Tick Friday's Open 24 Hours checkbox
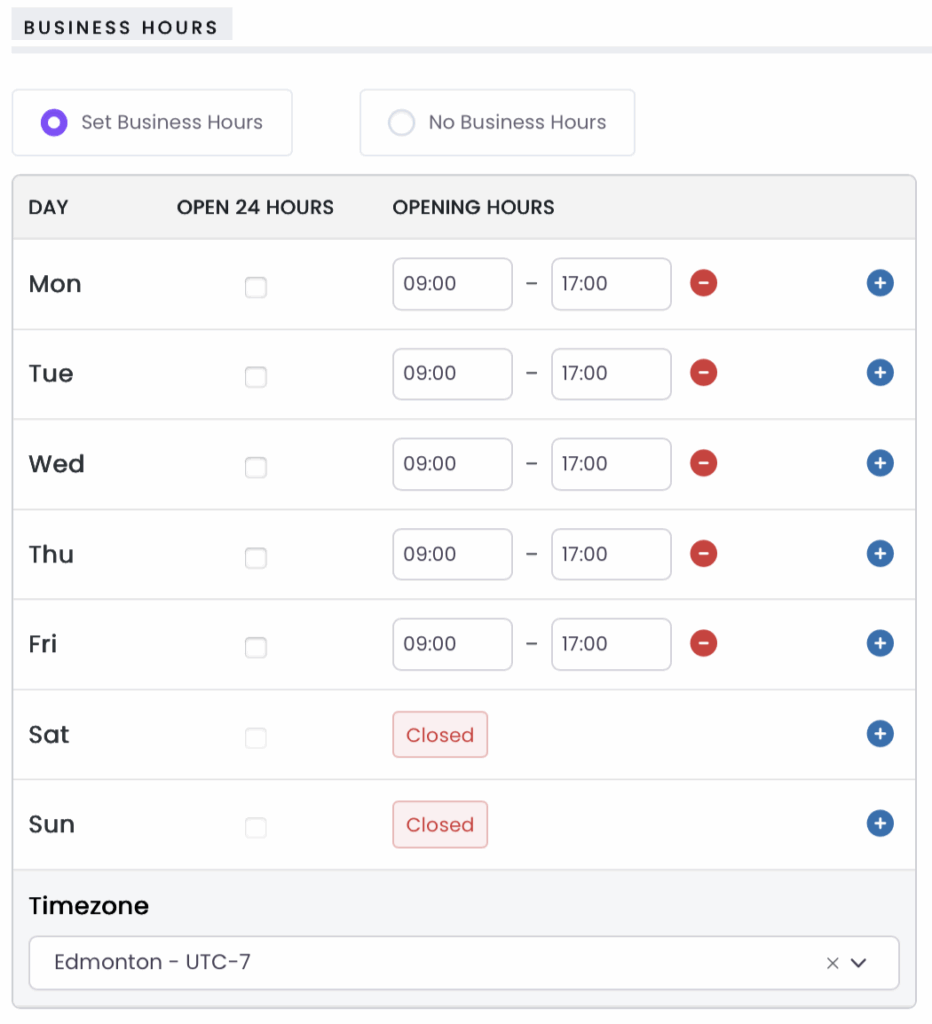The width and height of the screenshot is (932, 1024). pyautogui.click(x=256, y=648)
